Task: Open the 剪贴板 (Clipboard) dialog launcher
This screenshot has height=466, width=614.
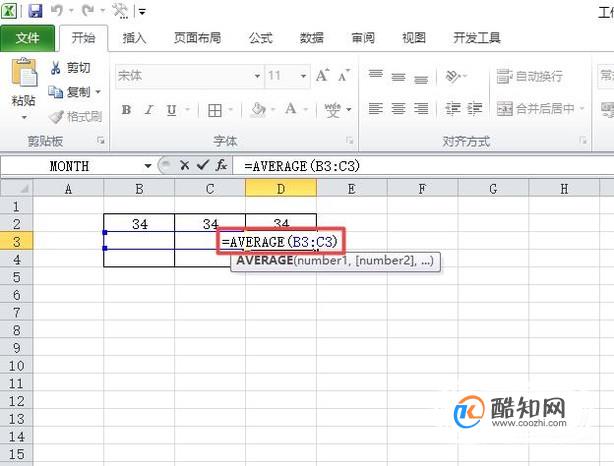Action: 101,140
